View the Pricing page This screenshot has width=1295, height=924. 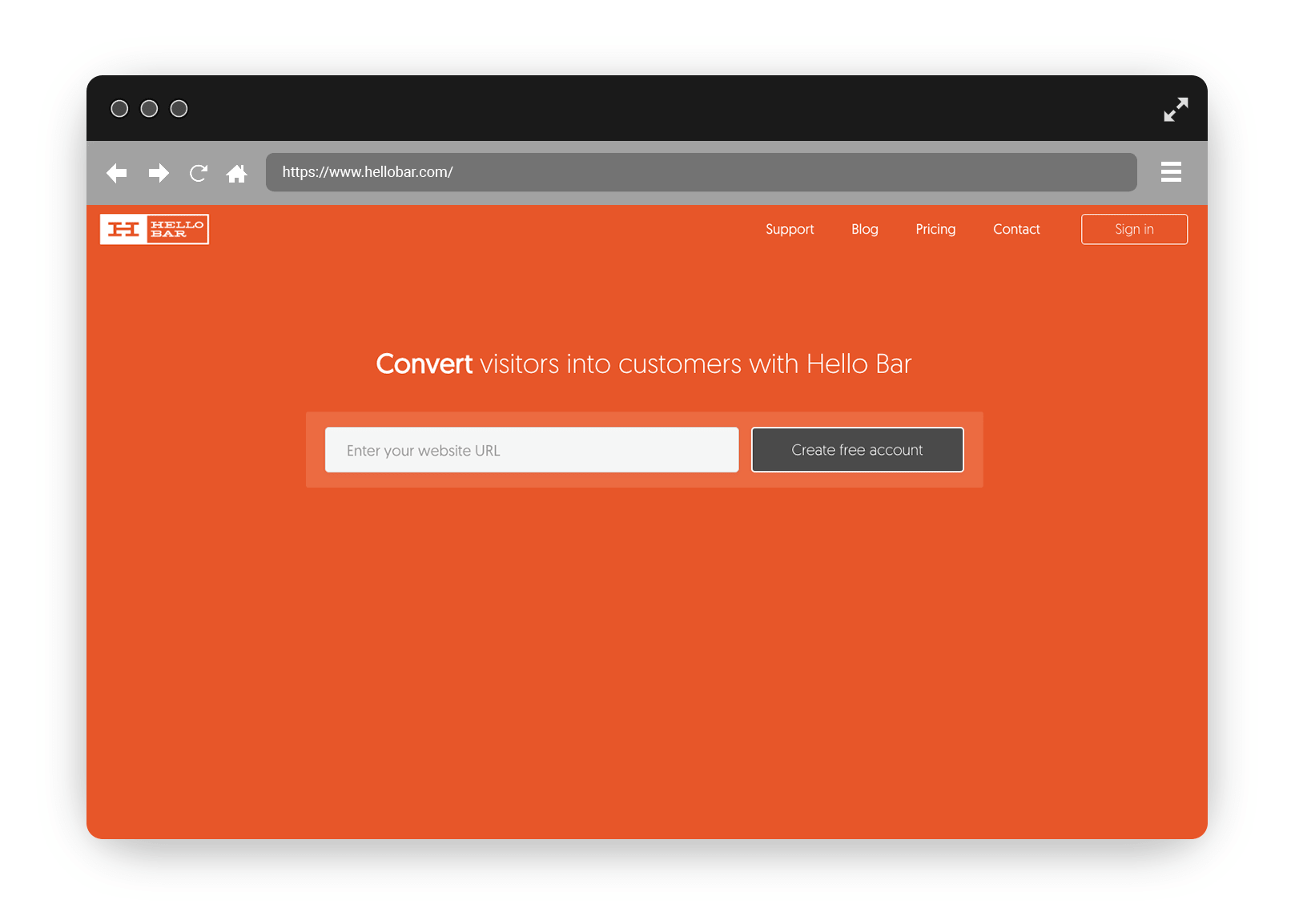tap(935, 230)
